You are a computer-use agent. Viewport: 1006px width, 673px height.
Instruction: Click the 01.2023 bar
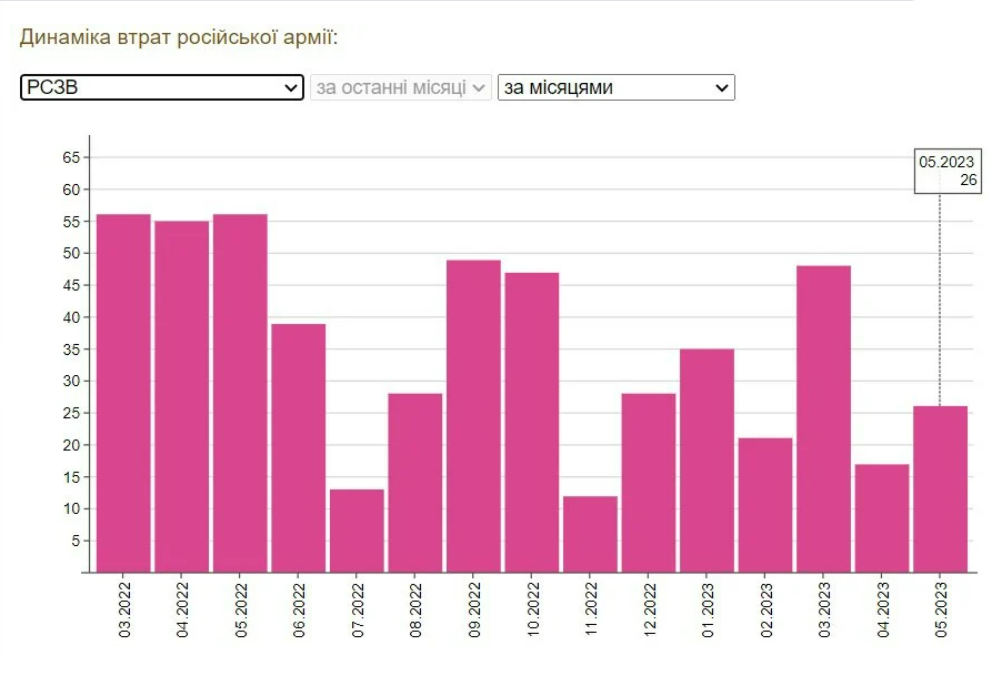tap(707, 460)
